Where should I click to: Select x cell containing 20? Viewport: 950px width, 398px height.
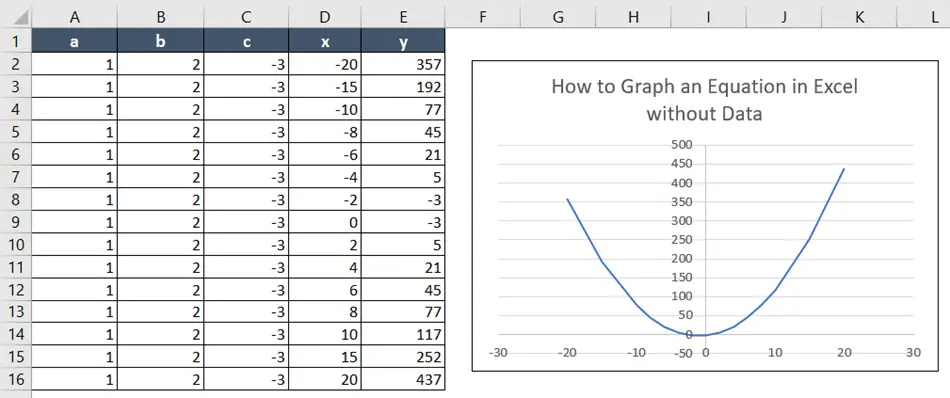[x=325, y=380]
